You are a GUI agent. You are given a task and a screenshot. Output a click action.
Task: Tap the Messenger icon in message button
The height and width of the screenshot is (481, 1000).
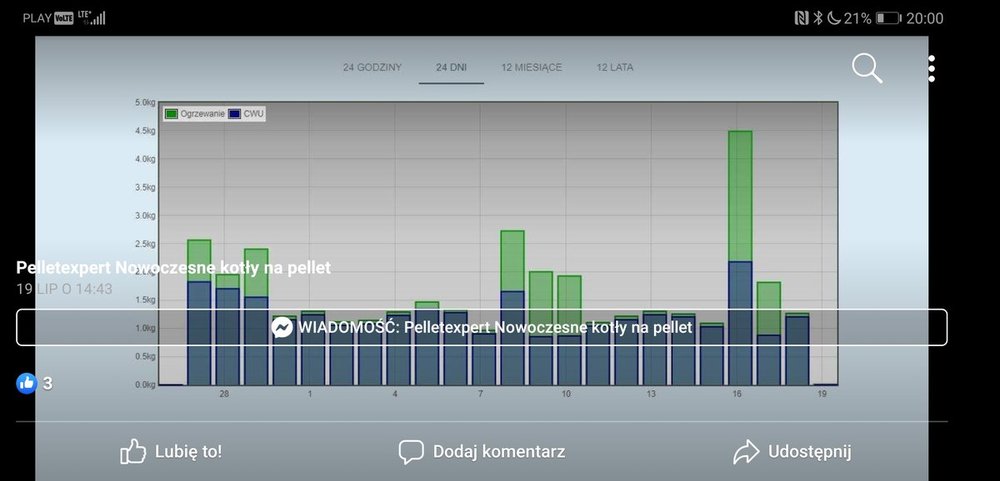(x=282, y=328)
